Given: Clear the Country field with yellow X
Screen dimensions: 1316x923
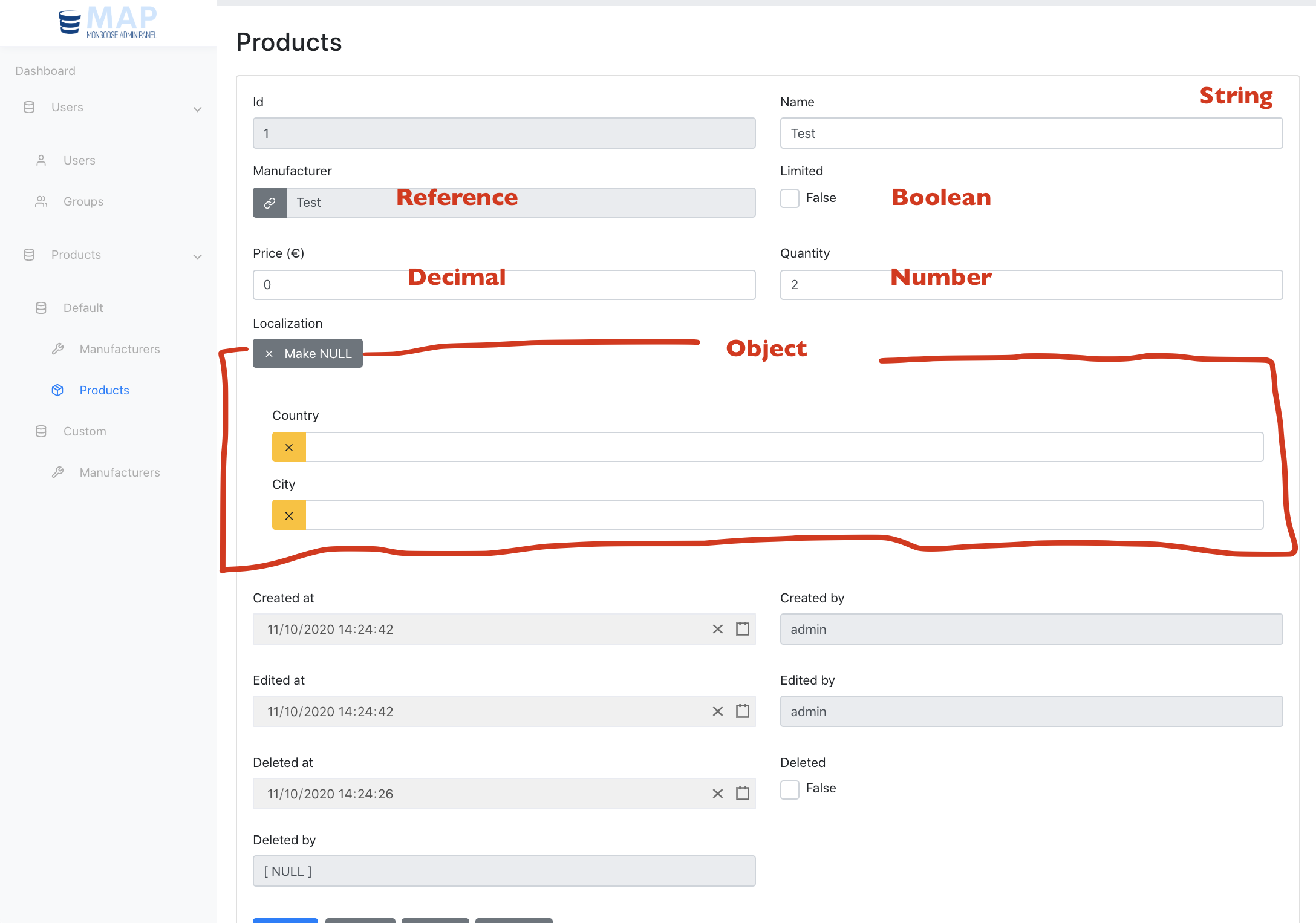Looking at the screenshot, I should [x=289, y=448].
